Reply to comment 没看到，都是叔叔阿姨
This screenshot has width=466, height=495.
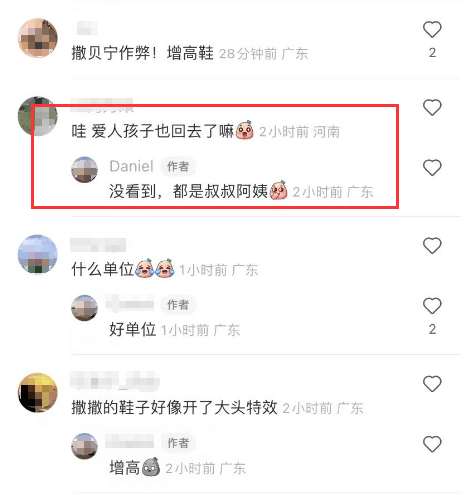189,191
